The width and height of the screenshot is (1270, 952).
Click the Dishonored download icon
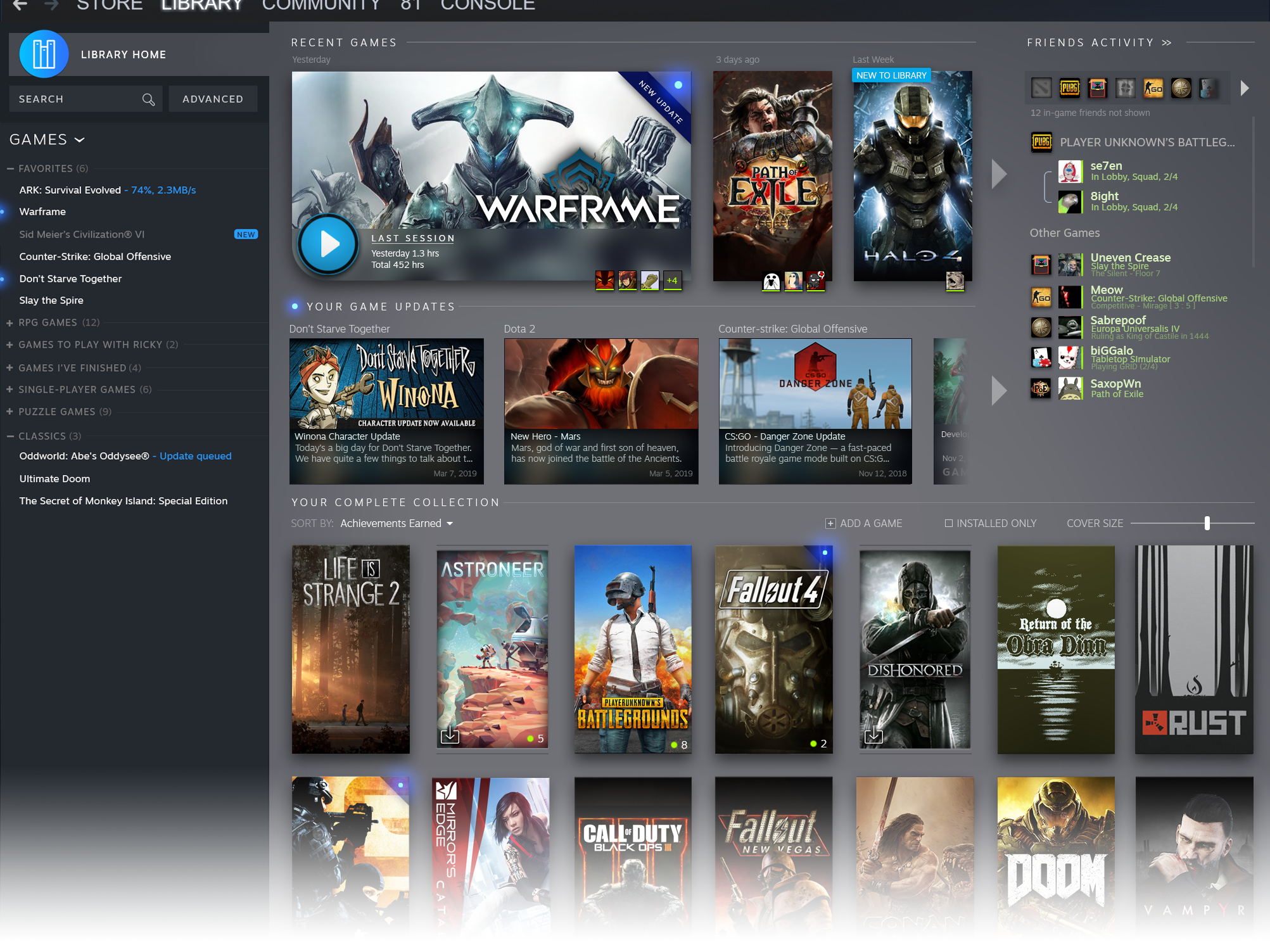click(x=873, y=735)
